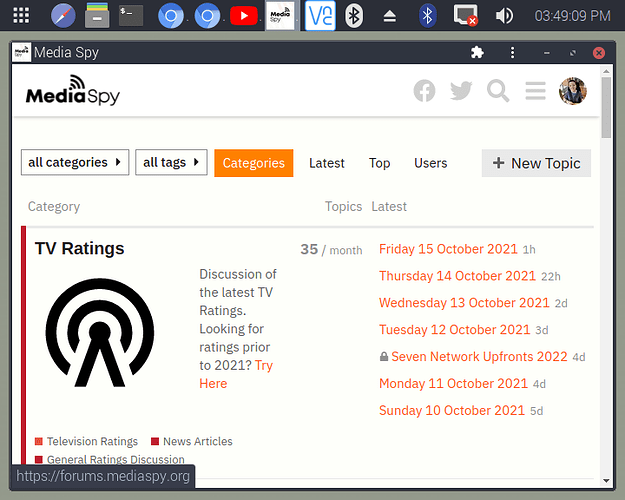Switch to the Latest tab

click(326, 163)
